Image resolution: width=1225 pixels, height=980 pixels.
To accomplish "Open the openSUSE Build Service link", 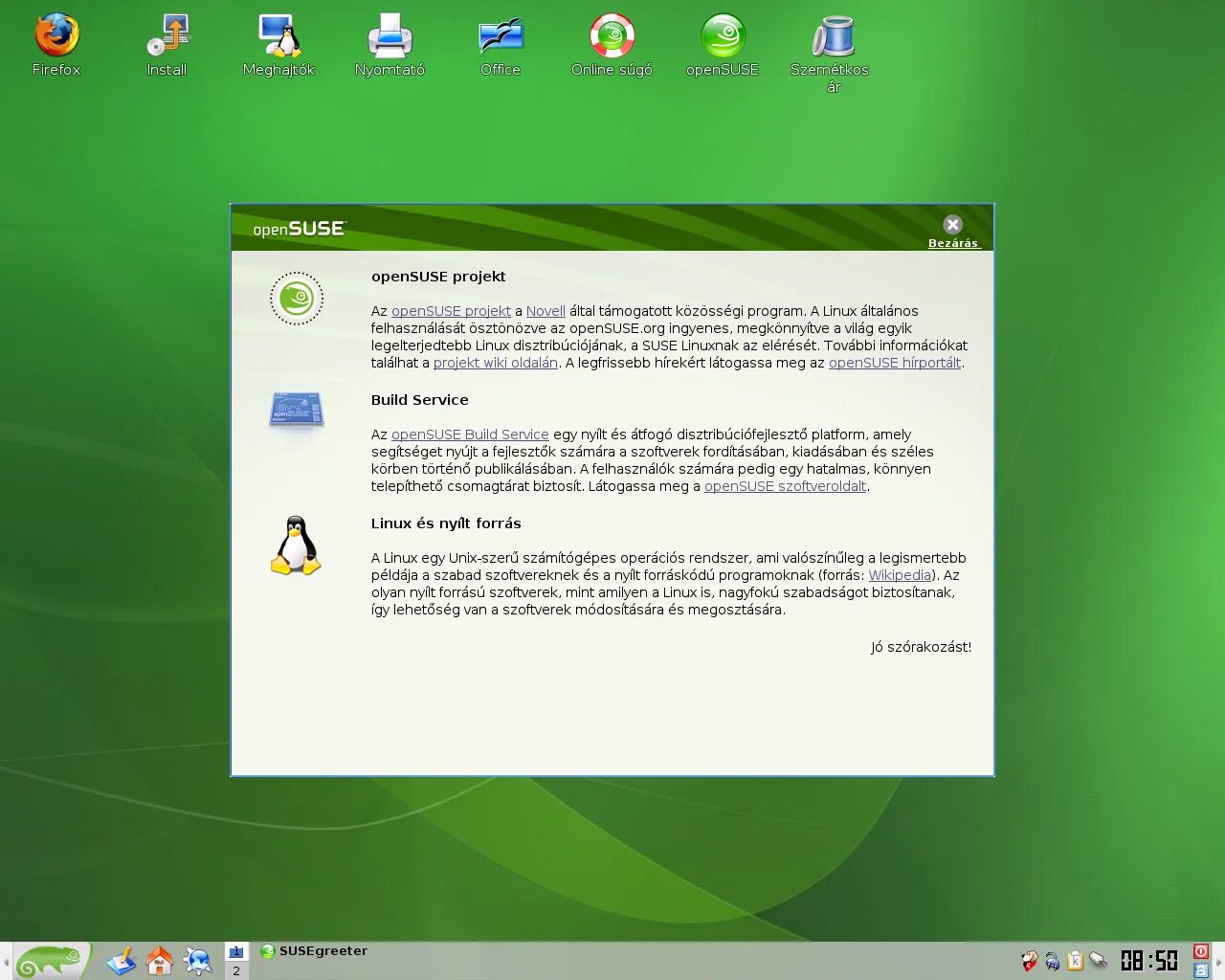I will pyautogui.click(x=470, y=434).
